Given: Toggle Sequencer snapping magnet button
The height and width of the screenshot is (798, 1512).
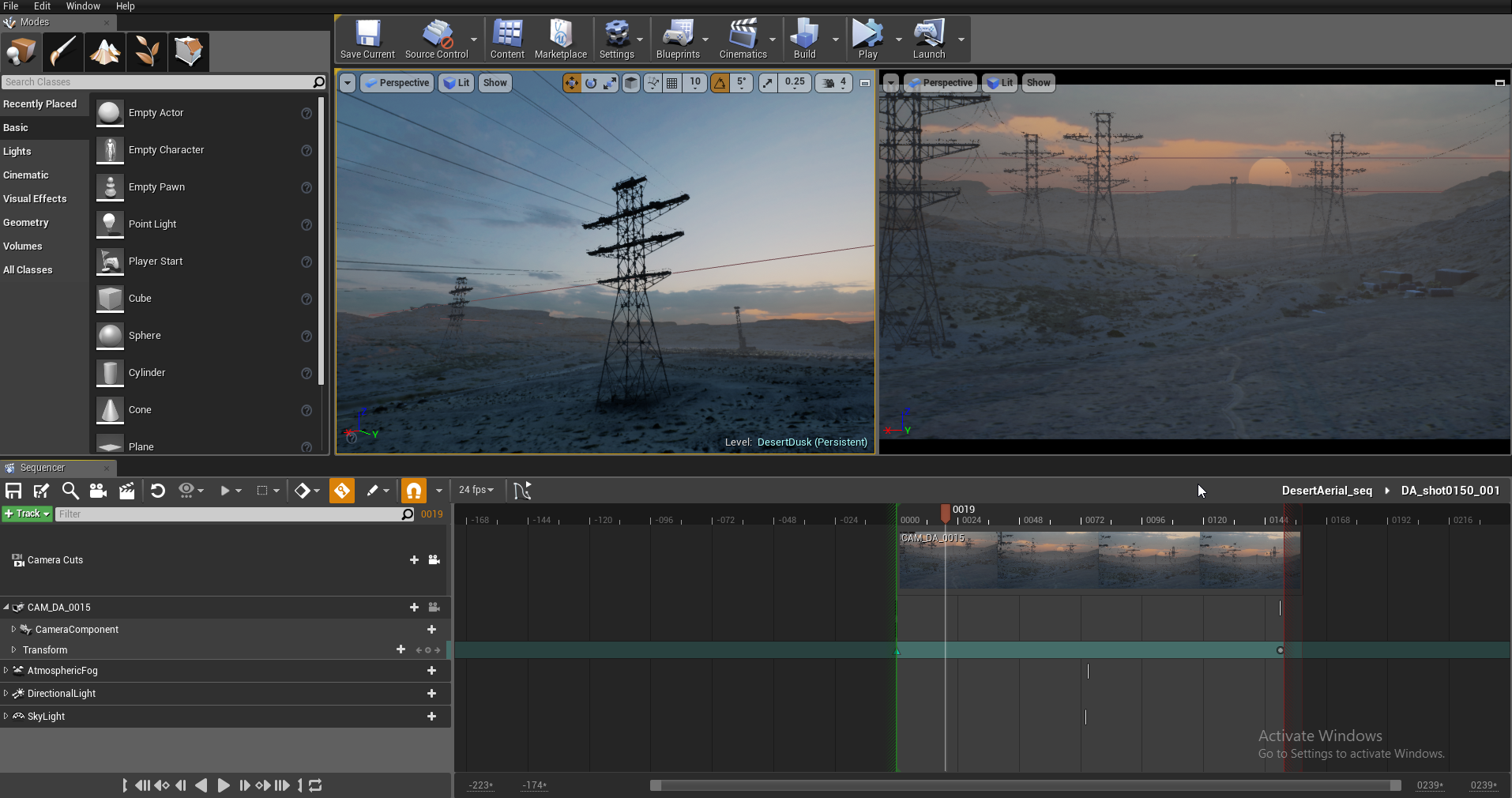Looking at the screenshot, I should (414, 491).
